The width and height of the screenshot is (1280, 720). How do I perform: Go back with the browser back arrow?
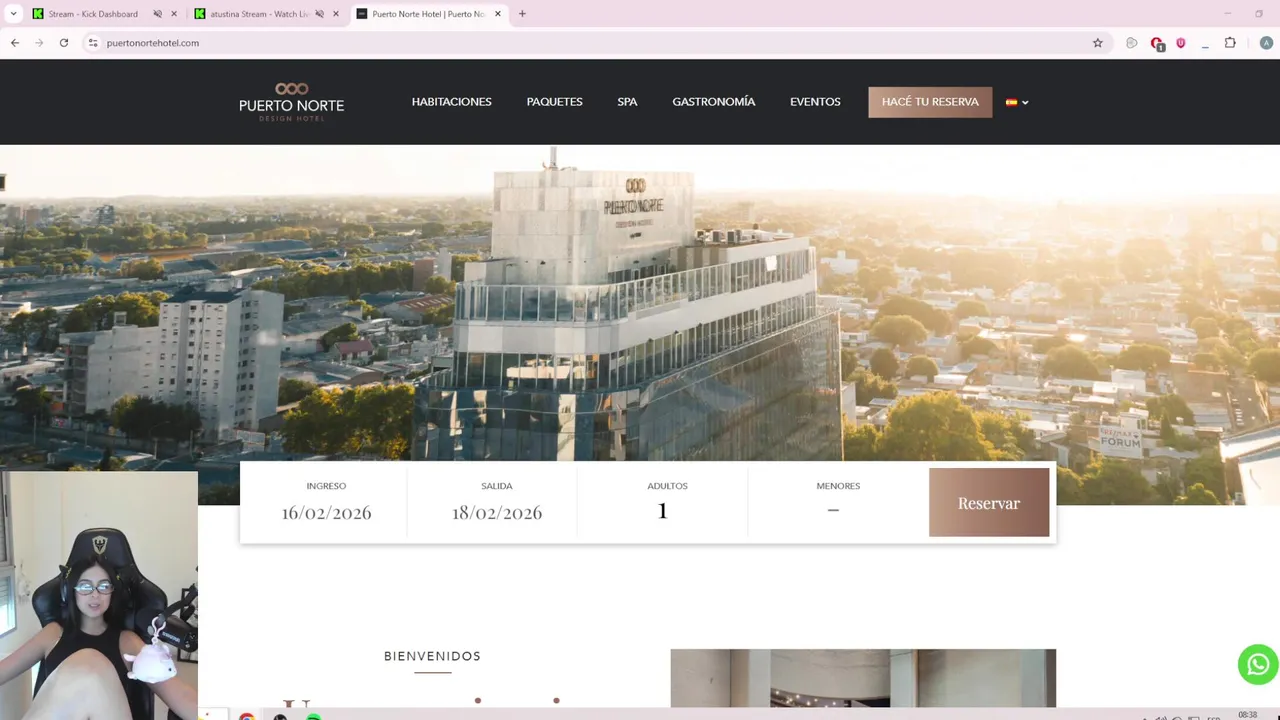click(x=15, y=43)
